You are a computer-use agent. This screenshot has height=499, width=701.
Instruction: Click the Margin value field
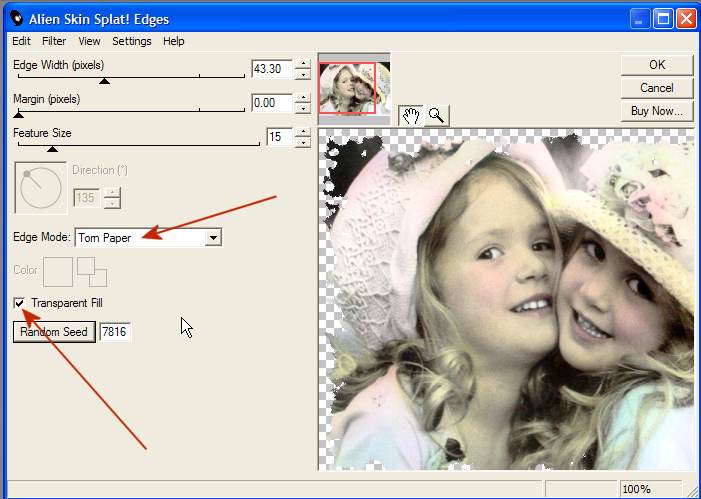[x=272, y=103]
